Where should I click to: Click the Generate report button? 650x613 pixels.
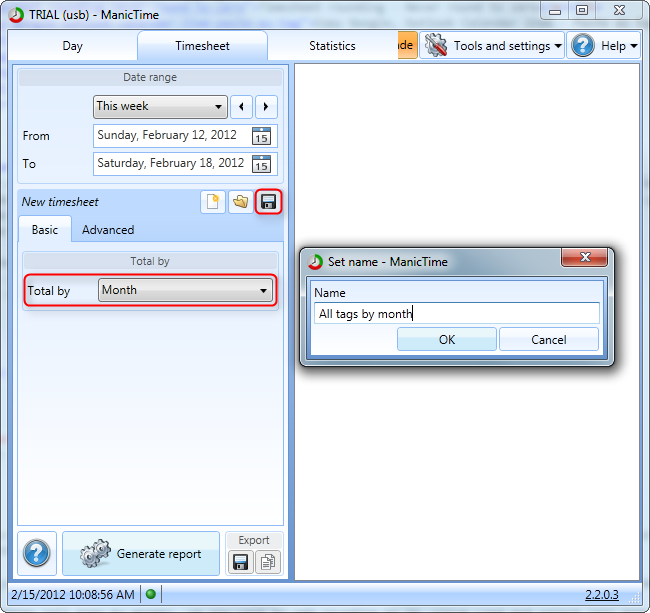pos(141,553)
